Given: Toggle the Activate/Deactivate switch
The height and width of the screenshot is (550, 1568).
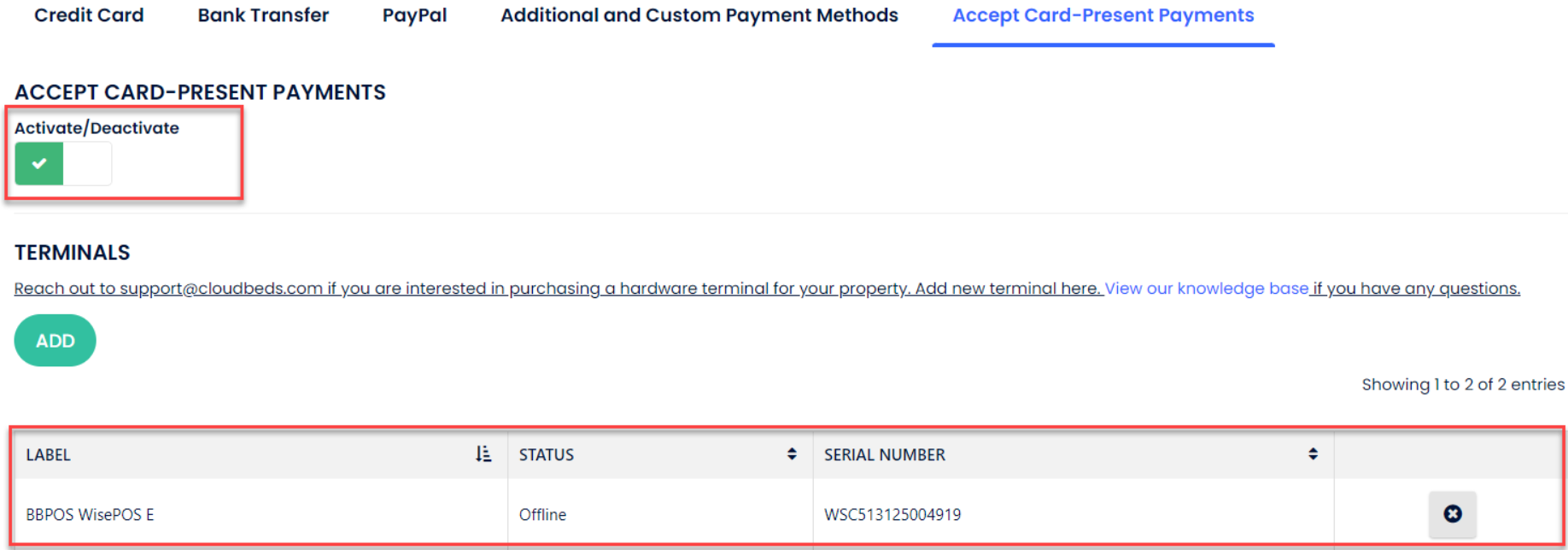Looking at the screenshot, I should pyautogui.click(x=62, y=163).
